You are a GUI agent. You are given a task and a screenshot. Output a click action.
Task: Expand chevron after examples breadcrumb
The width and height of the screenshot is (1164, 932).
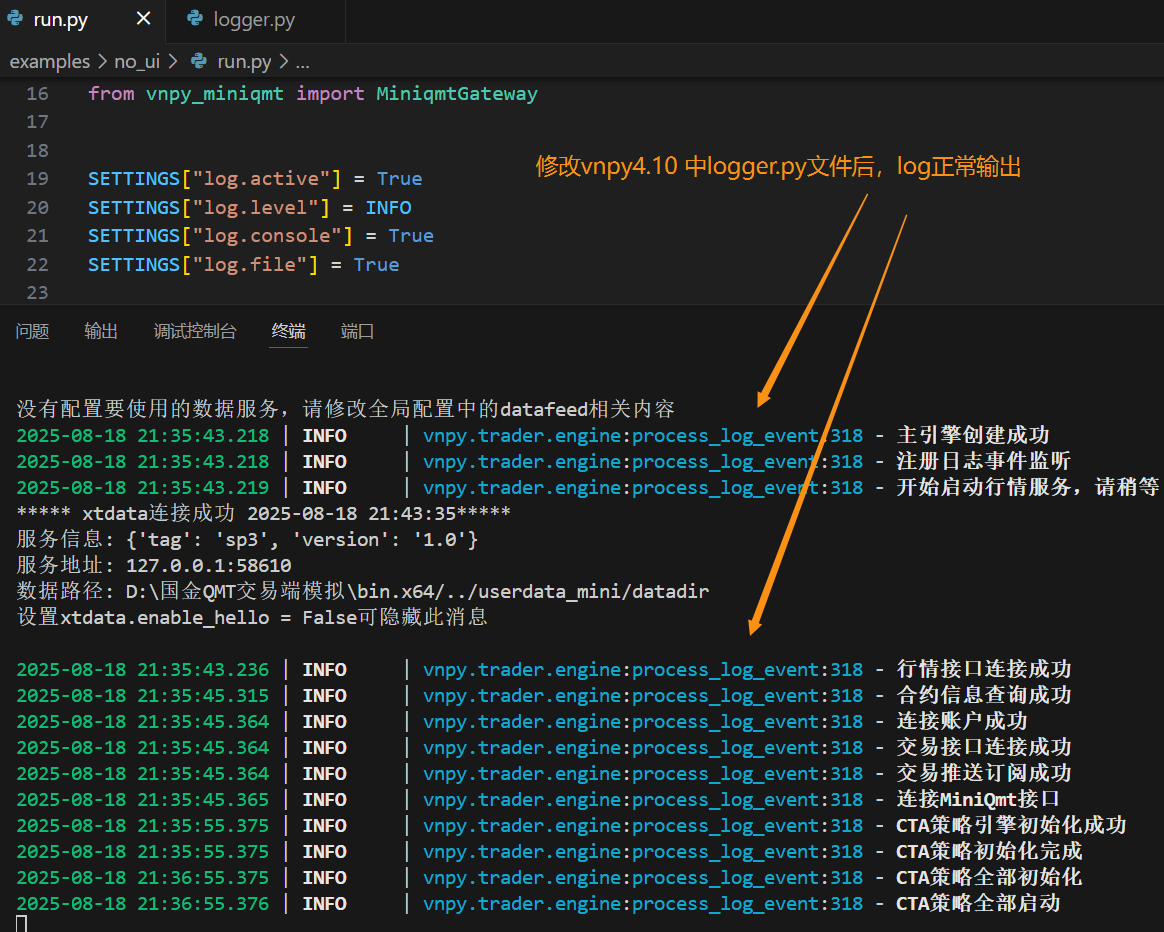(102, 61)
